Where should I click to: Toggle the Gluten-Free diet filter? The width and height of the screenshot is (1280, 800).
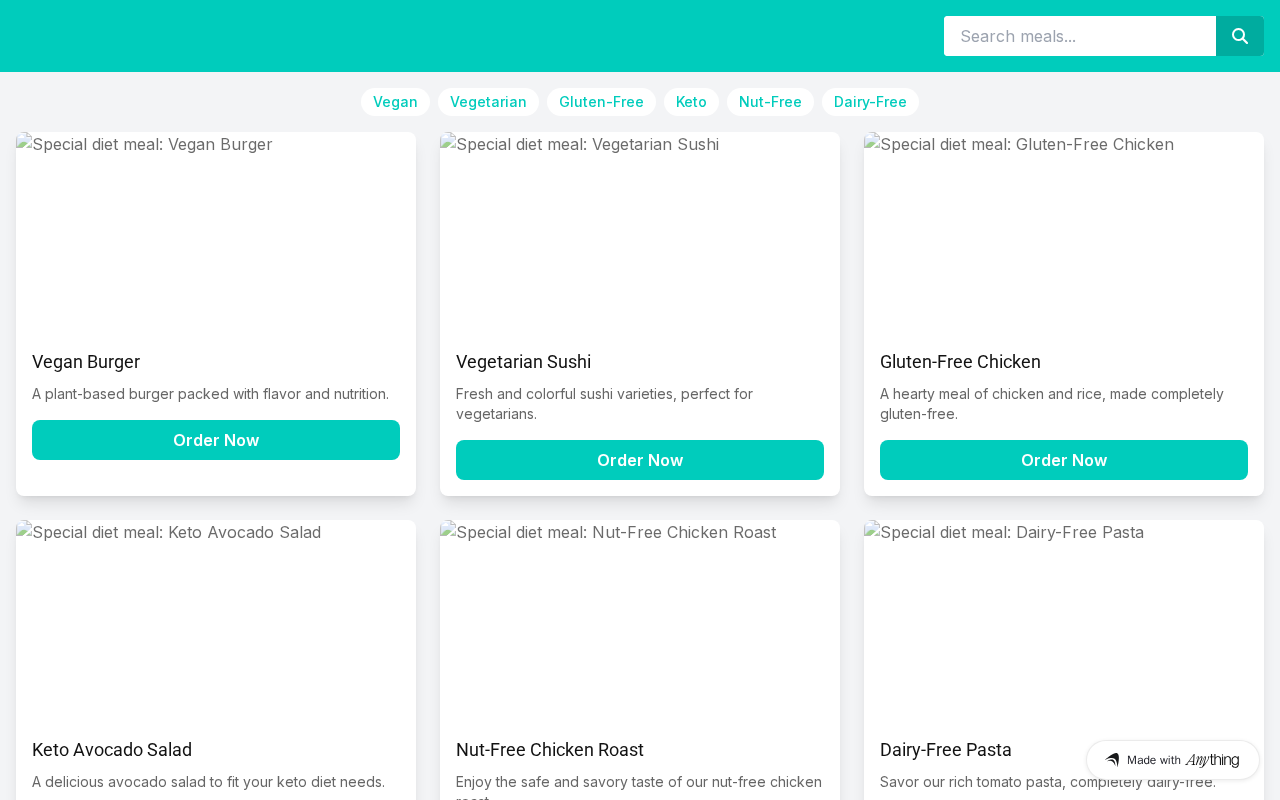pyautogui.click(x=601, y=102)
